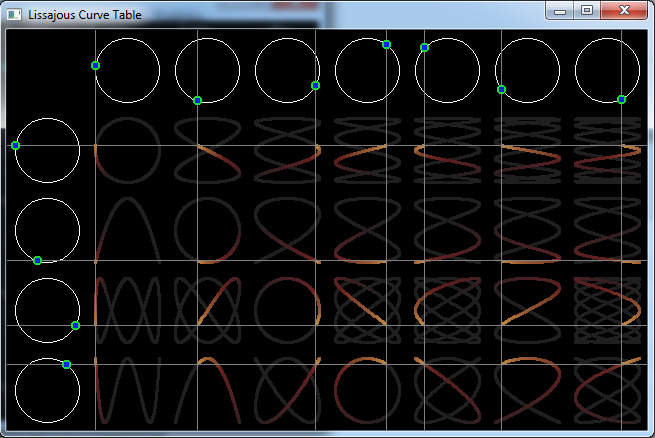Click the green dot on the first top-row circle
This screenshot has height=438, width=655.
tap(95, 65)
